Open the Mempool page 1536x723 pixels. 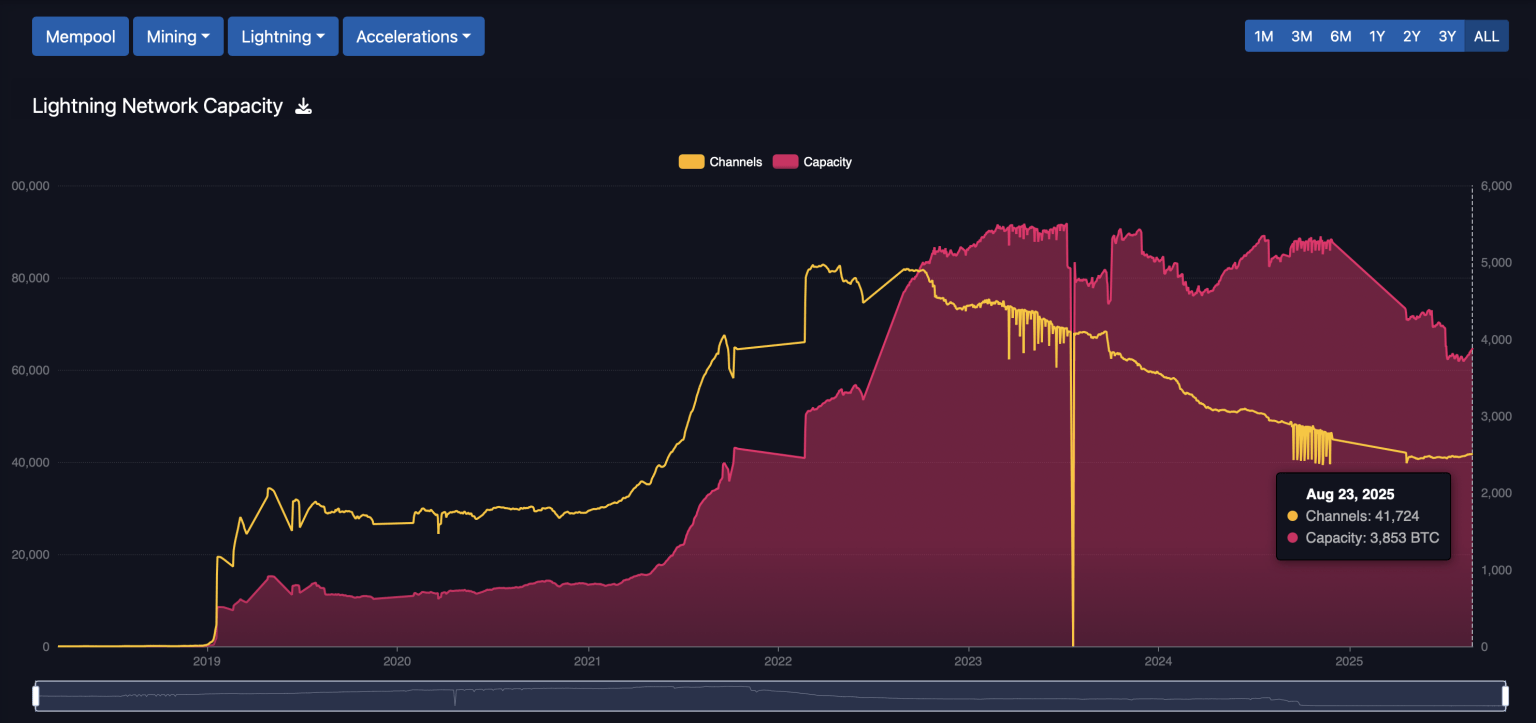coord(80,36)
